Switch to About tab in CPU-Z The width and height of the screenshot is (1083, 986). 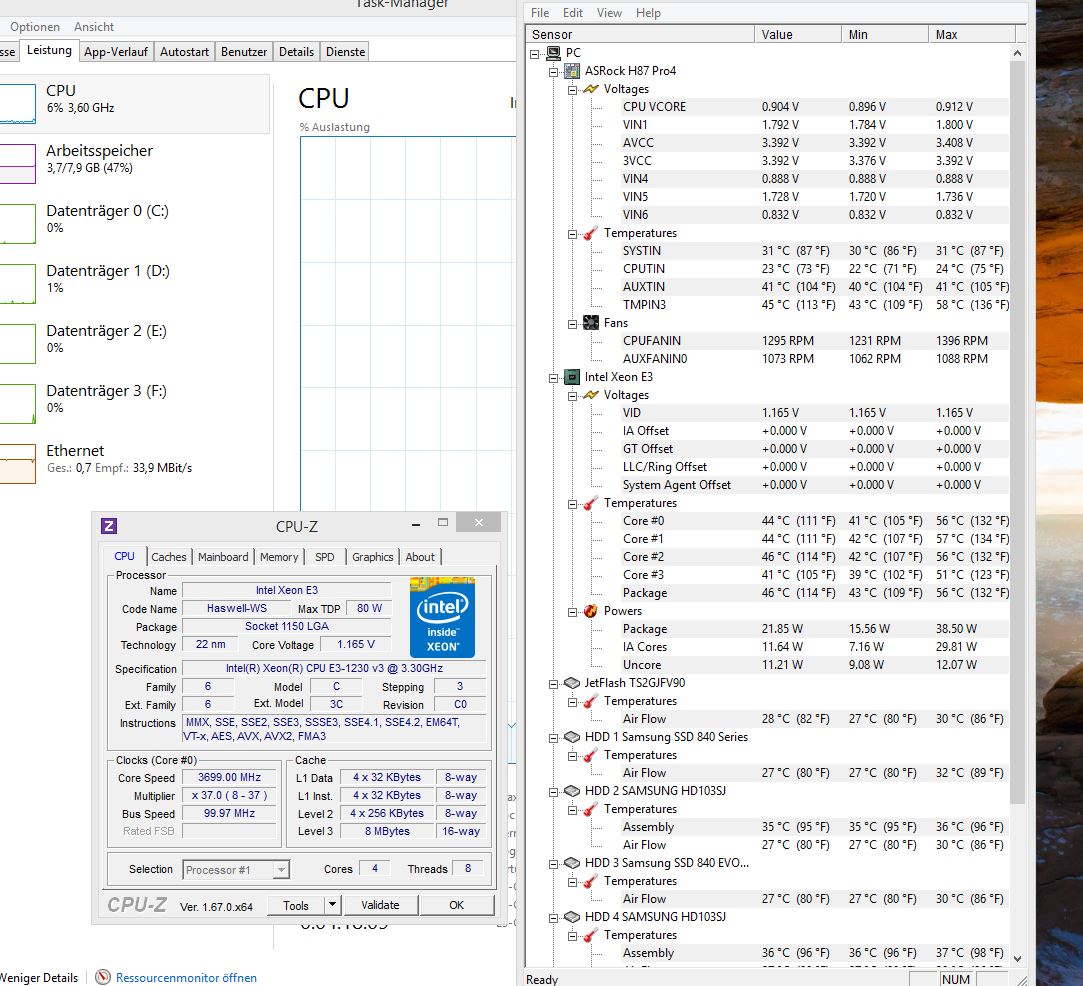click(x=420, y=557)
